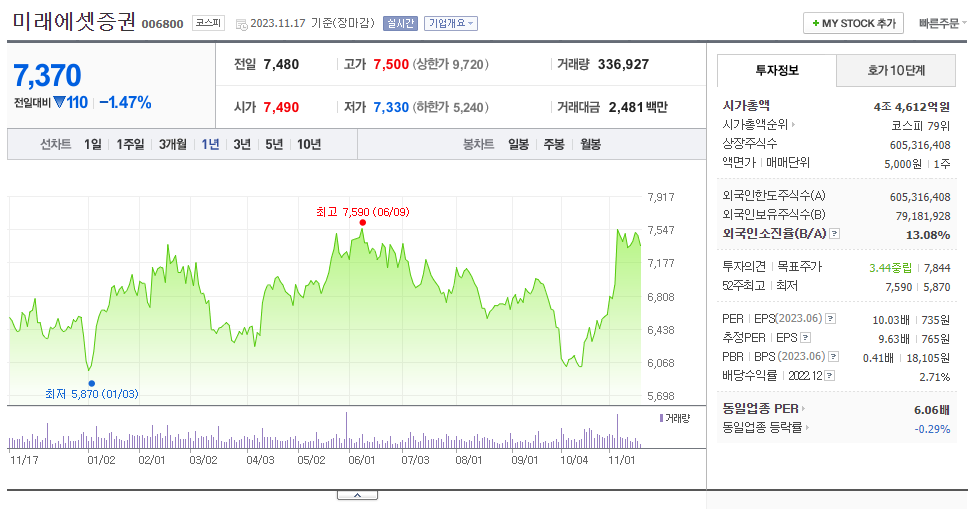Open the 빠른주문 dropdown

click(x=942, y=24)
